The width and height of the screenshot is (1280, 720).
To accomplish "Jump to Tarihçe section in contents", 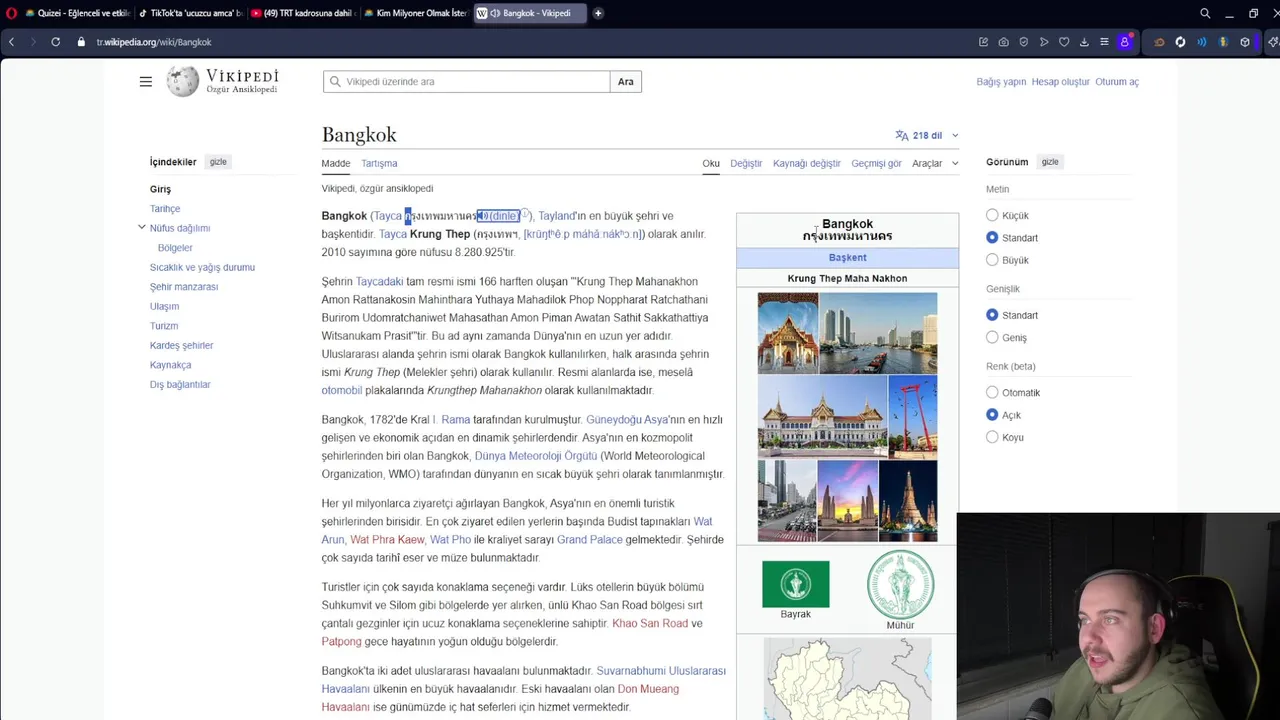I will pyautogui.click(x=165, y=209).
